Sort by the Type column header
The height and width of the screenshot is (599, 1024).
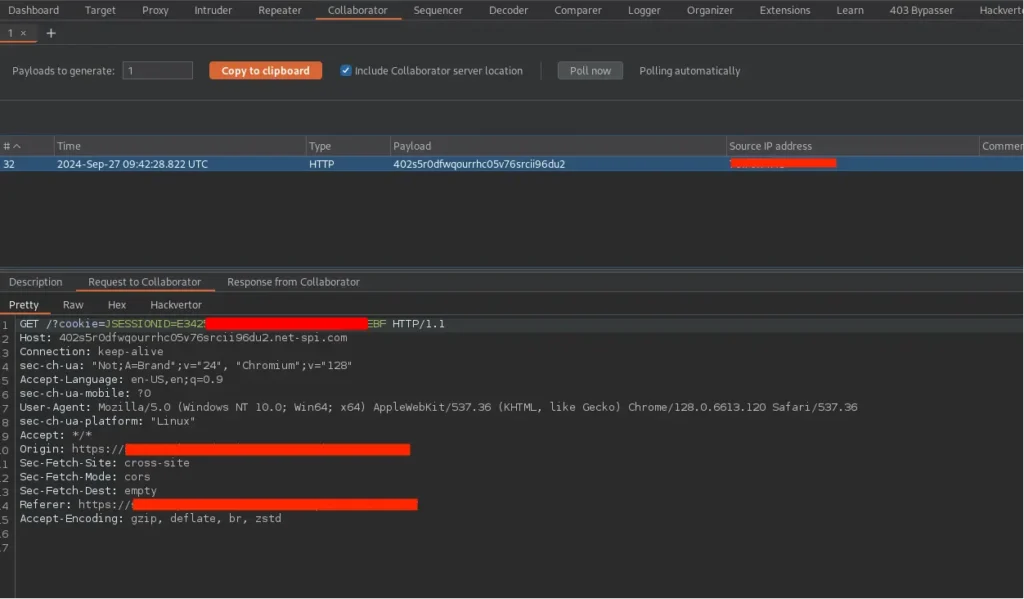click(x=347, y=146)
